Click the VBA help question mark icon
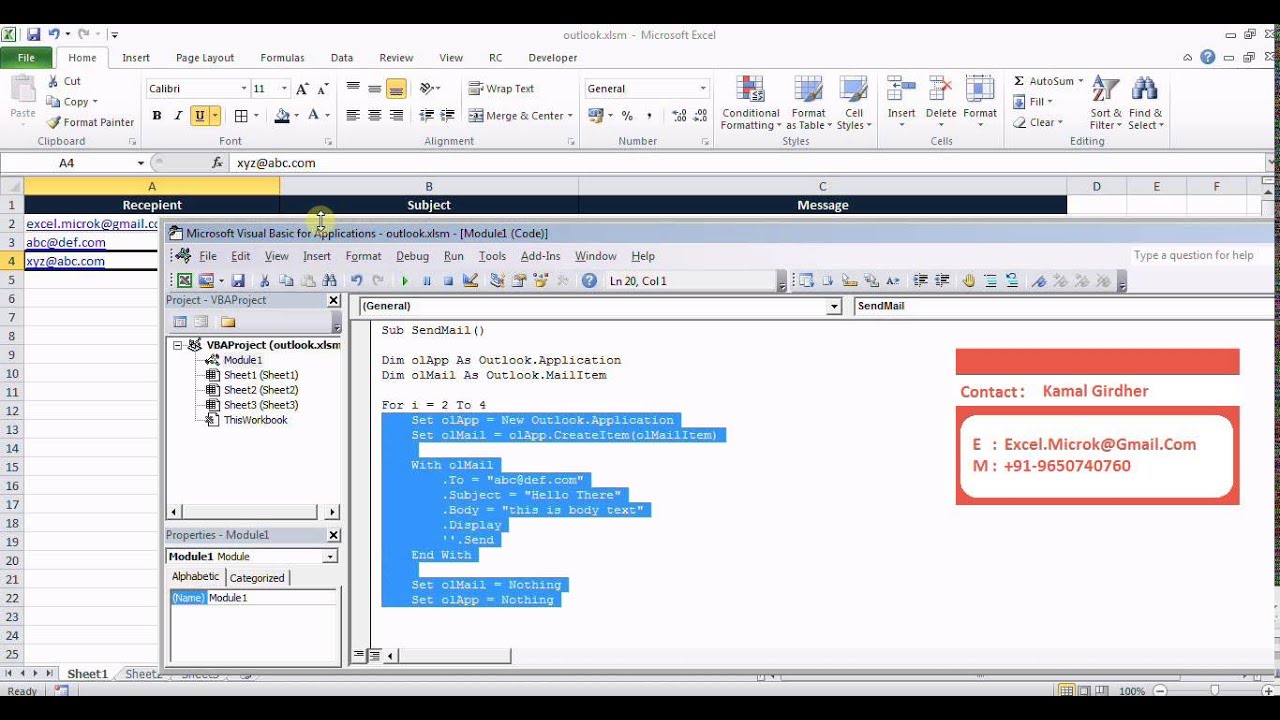Image resolution: width=1280 pixels, height=720 pixels. pos(590,281)
